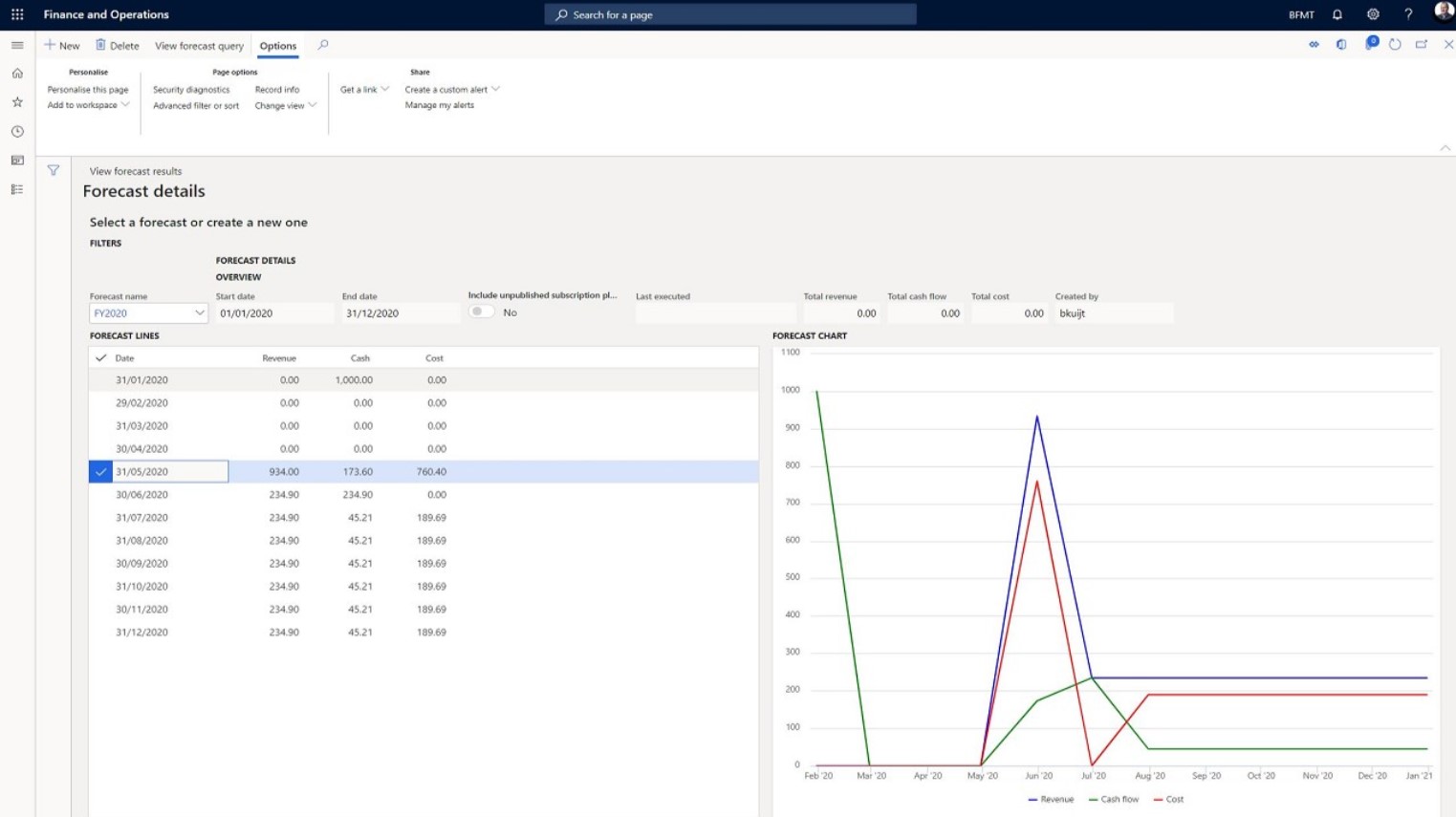Uncheck the selected 31/05/2020 row checkbox
Screen dimensions: 1456x817
tap(100, 471)
